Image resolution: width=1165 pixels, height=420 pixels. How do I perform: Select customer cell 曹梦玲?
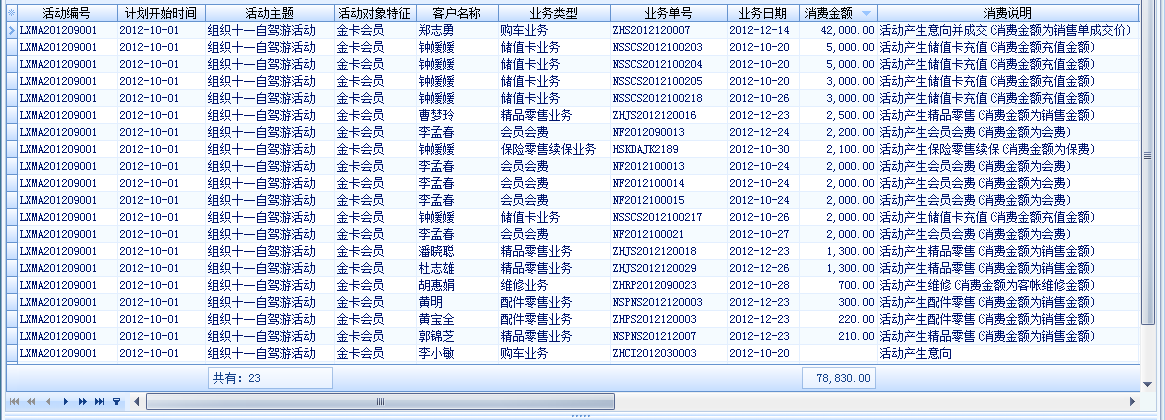458,115
